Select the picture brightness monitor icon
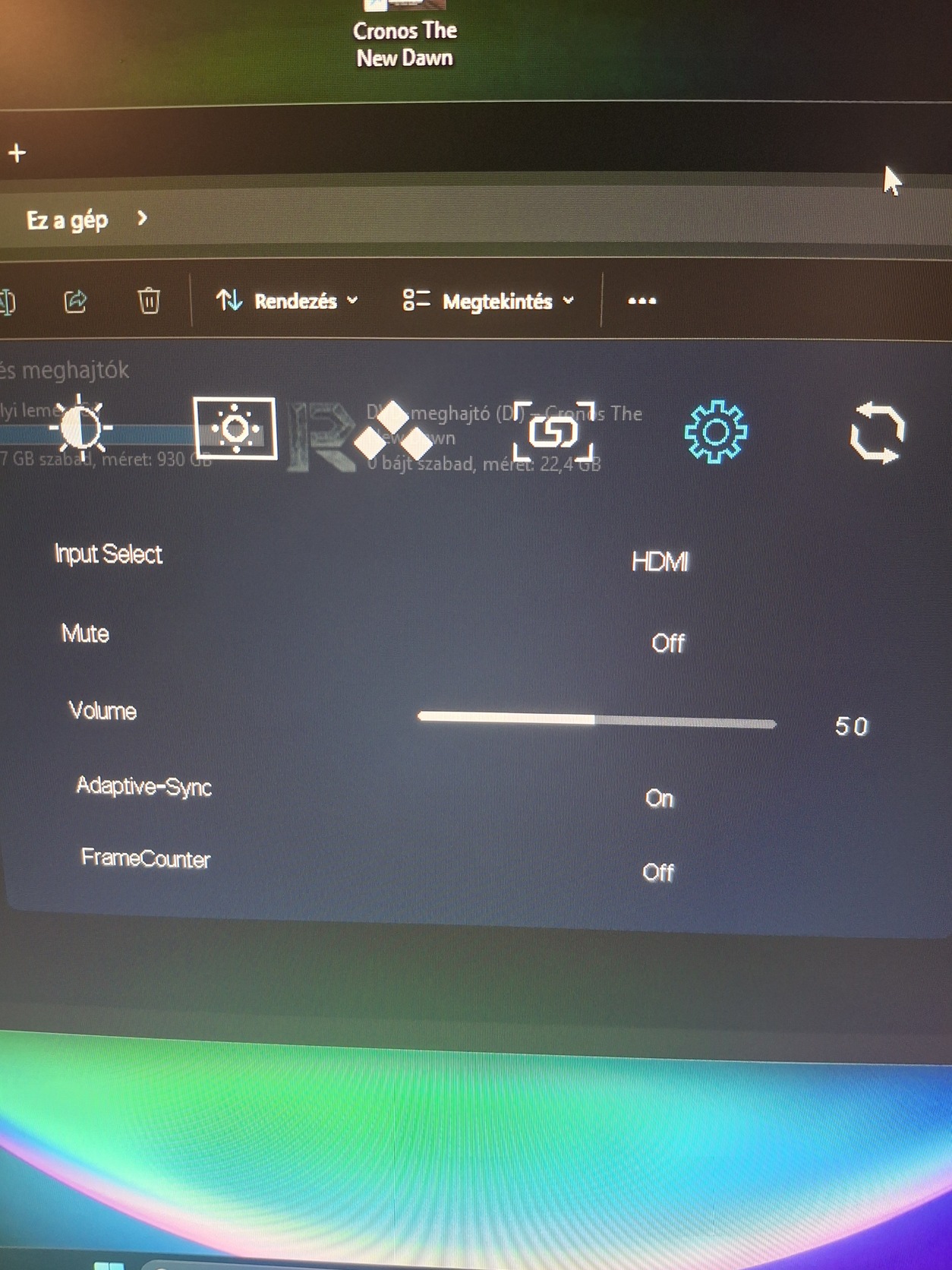Image resolution: width=952 pixels, height=1270 pixels. [x=235, y=429]
